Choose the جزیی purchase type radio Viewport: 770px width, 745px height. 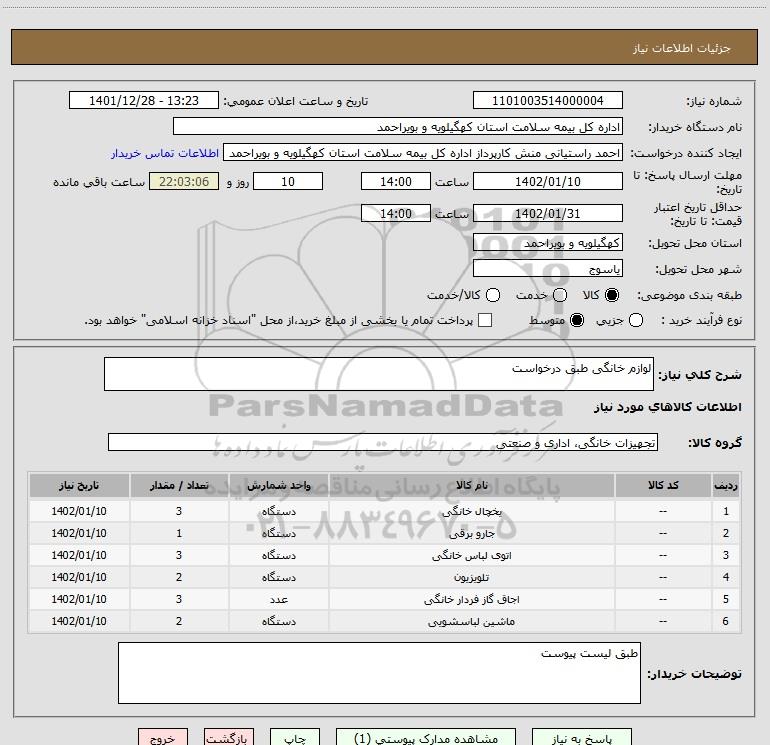[636, 320]
